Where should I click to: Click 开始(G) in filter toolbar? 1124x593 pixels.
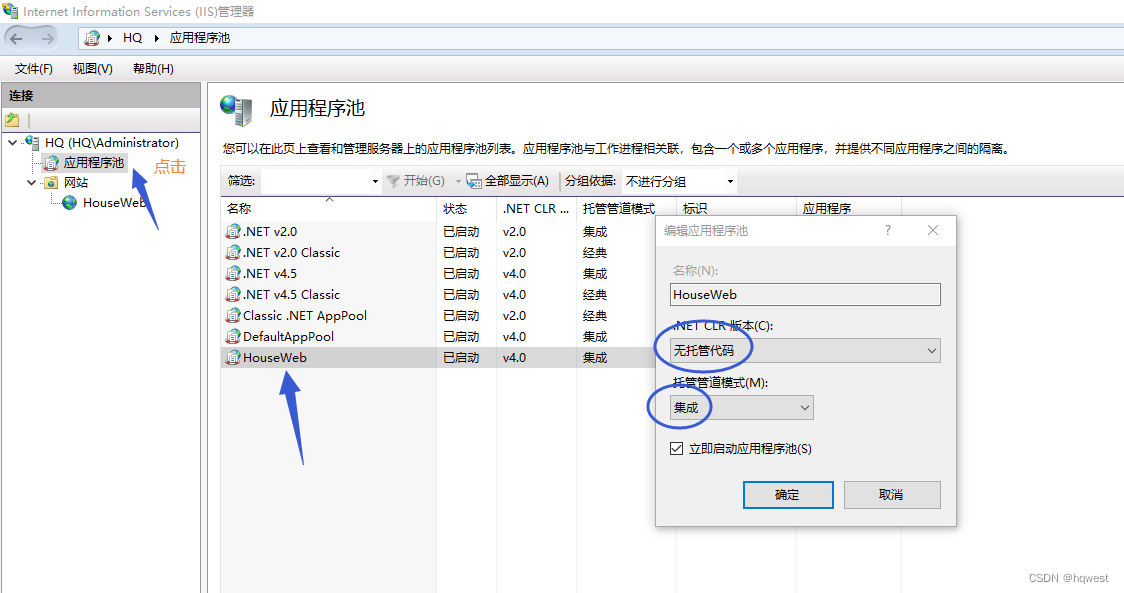pyautogui.click(x=416, y=181)
